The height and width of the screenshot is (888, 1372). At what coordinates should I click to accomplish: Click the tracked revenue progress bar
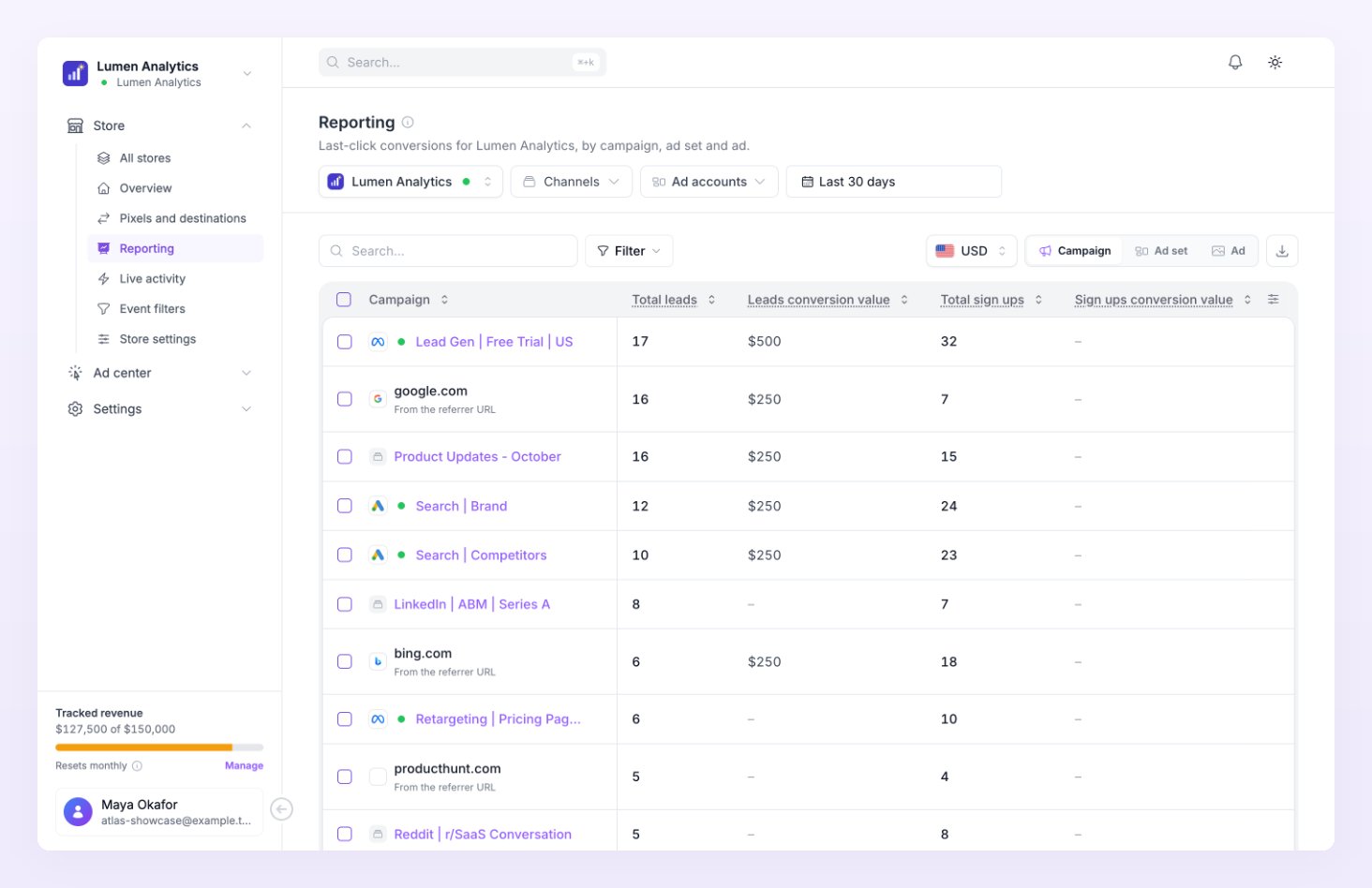pyautogui.click(x=159, y=747)
